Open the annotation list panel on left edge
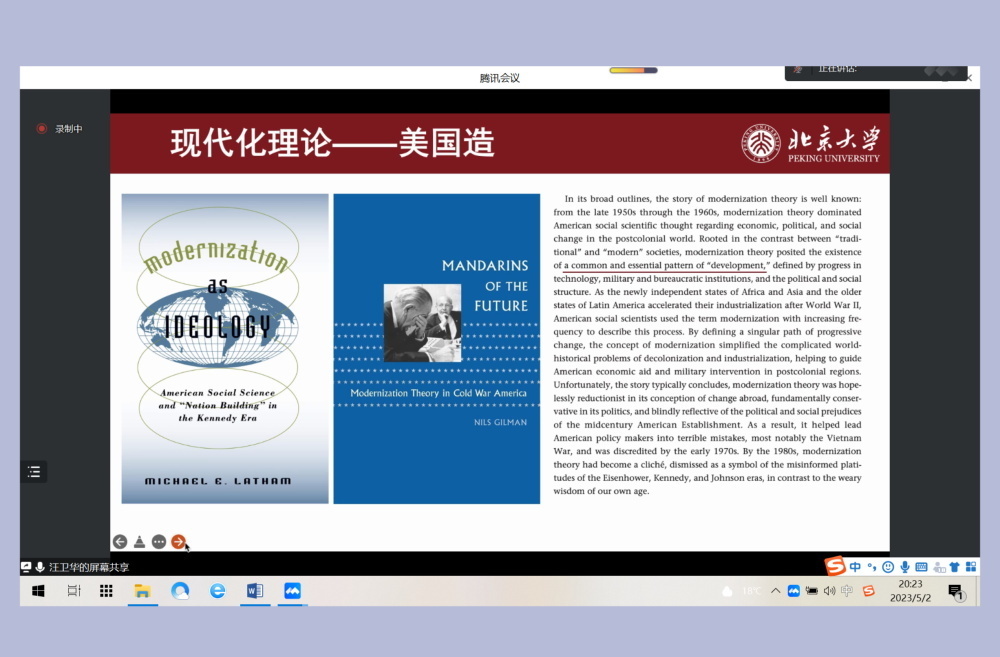Image resolution: width=1000 pixels, height=657 pixels. [x=35, y=471]
